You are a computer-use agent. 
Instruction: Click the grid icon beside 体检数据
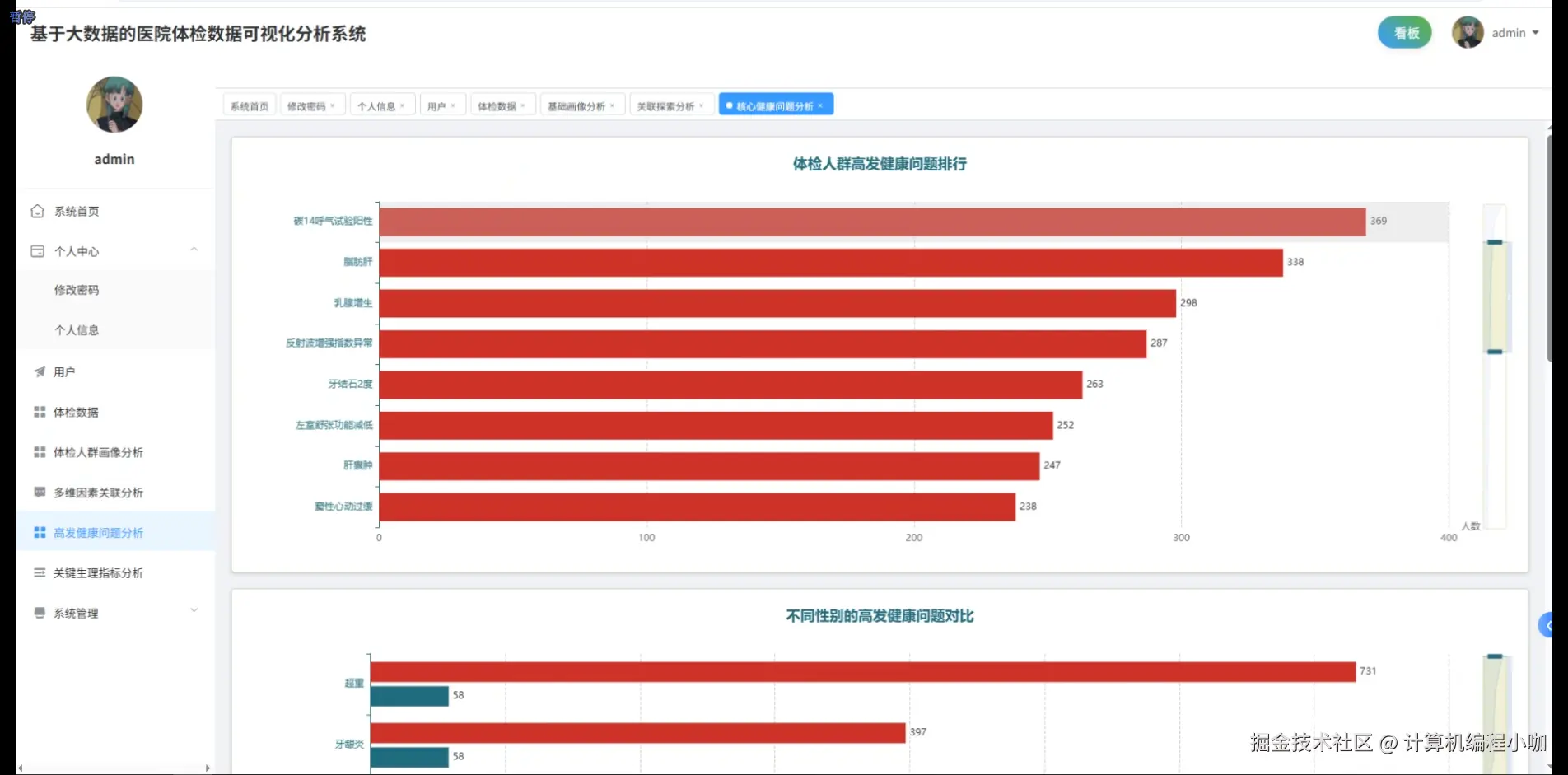click(x=40, y=412)
